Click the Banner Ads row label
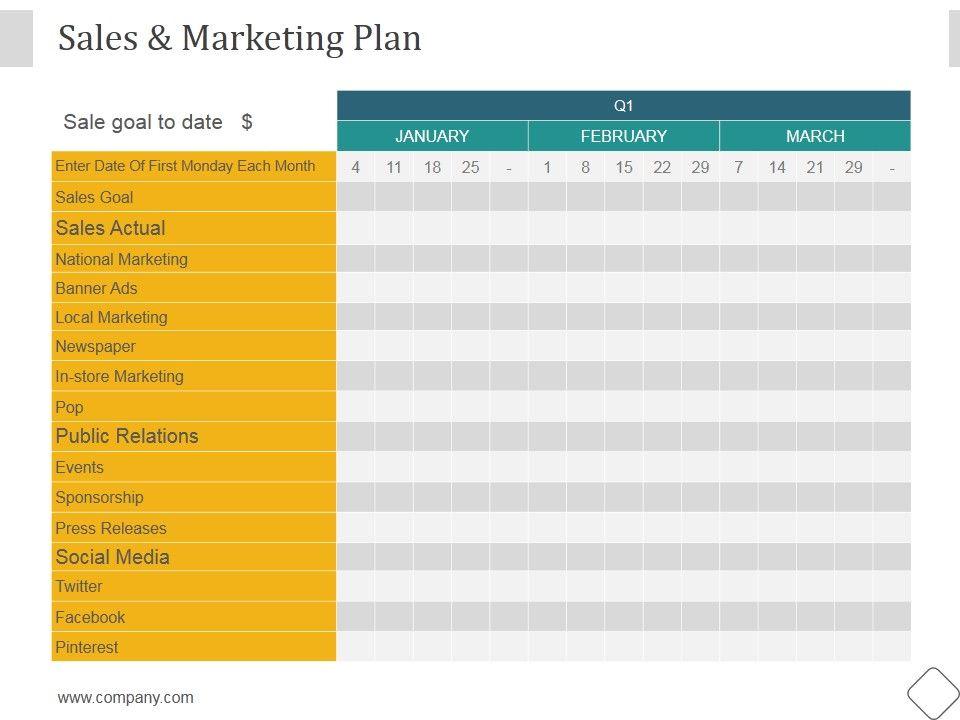Viewport: 960px width, 720px height. (97, 288)
